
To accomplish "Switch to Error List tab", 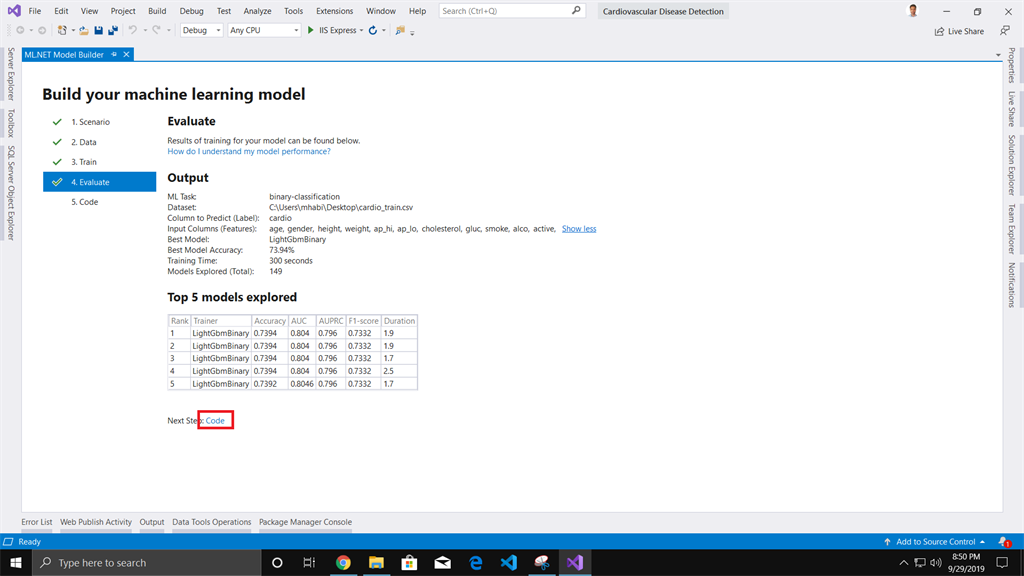I will point(37,522).
